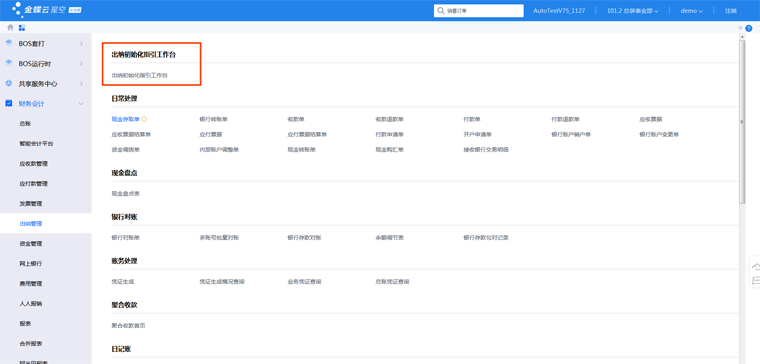The image size is (760, 364).
Task: Open the 101.2 总装事业部 organization dropdown
Action: point(633,11)
